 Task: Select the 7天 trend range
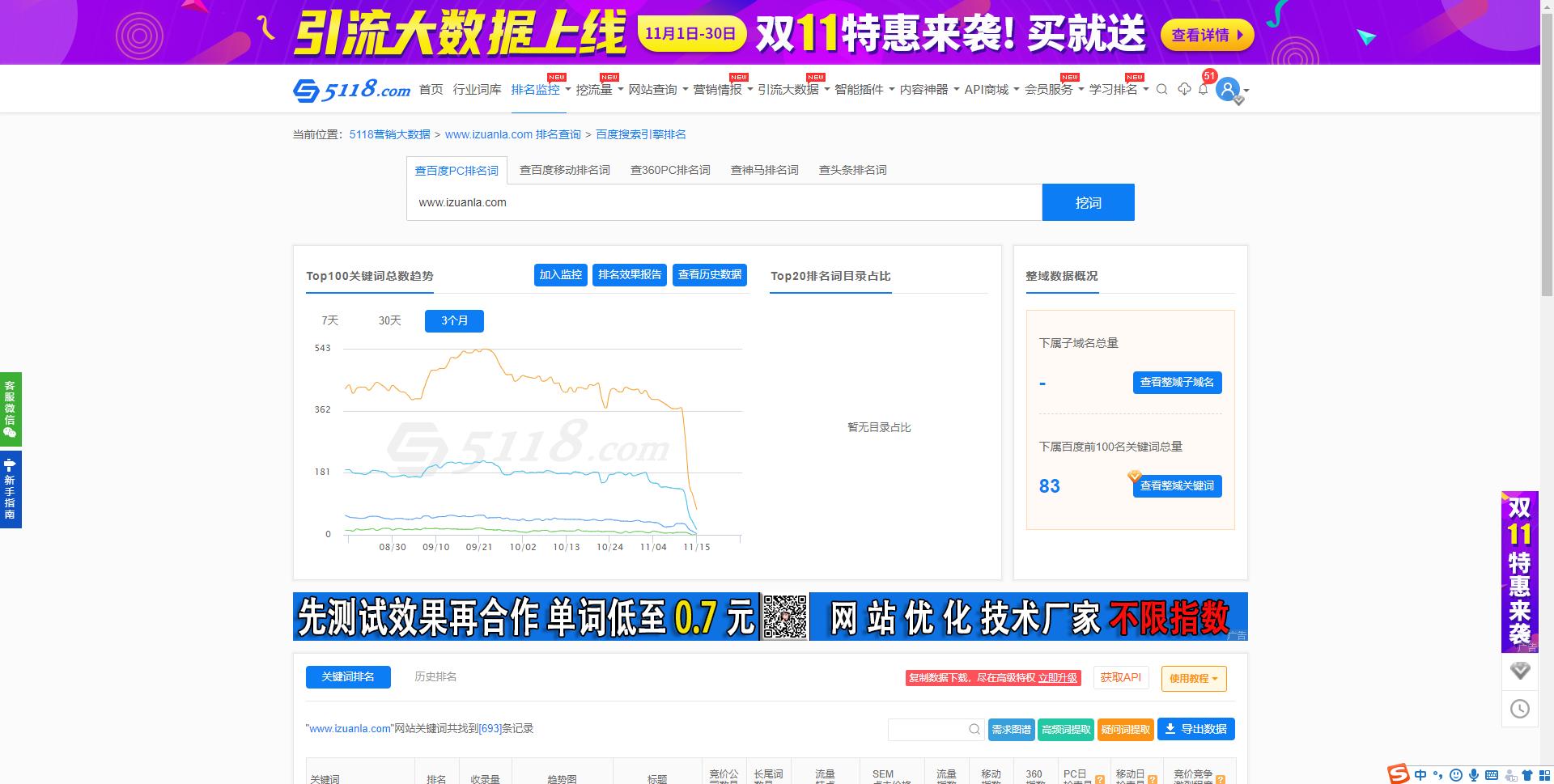click(329, 320)
